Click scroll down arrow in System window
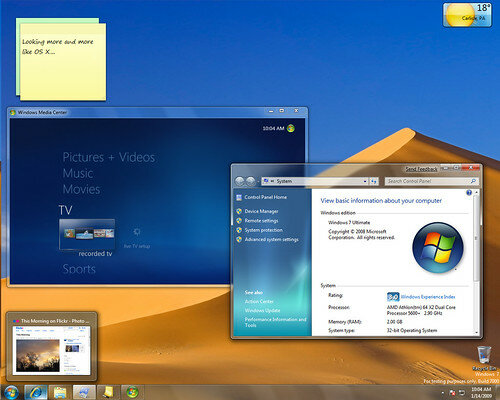Image resolution: width=500 pixels, height=400 pixels. pyautogui.click(x=476, y=332)
